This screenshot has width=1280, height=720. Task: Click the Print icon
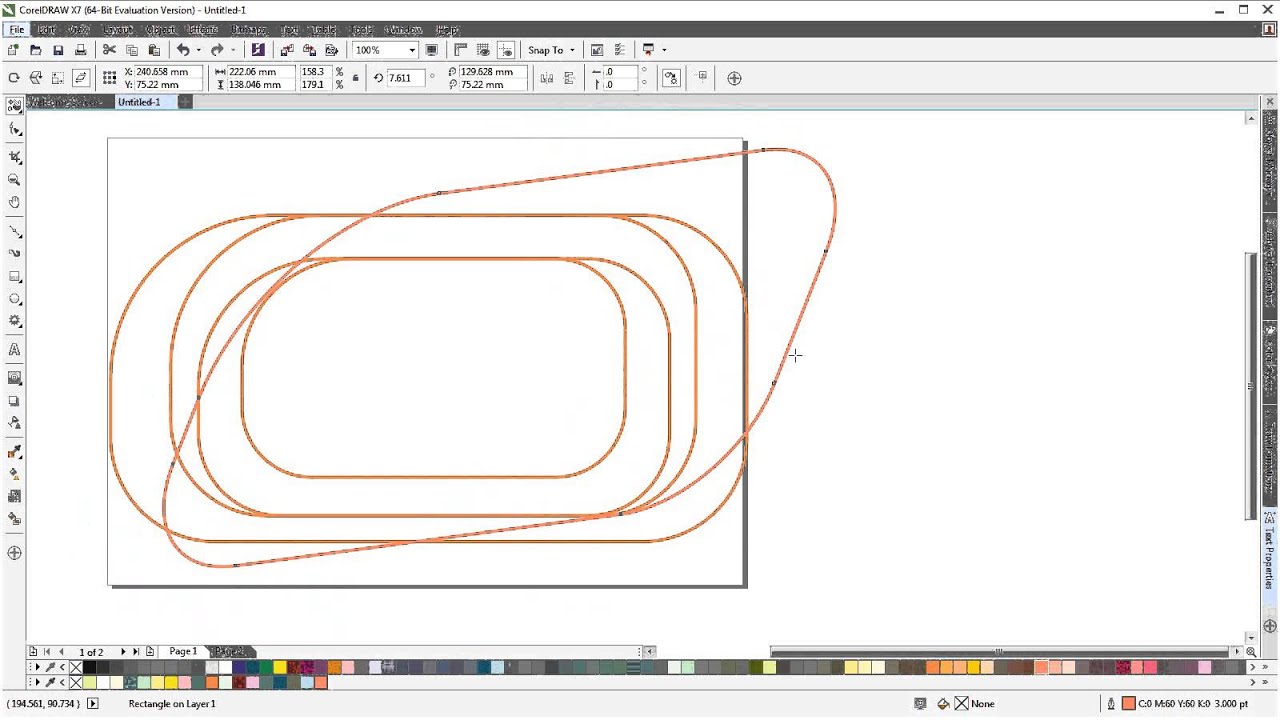pyautogui.click(x=80, y=50)
